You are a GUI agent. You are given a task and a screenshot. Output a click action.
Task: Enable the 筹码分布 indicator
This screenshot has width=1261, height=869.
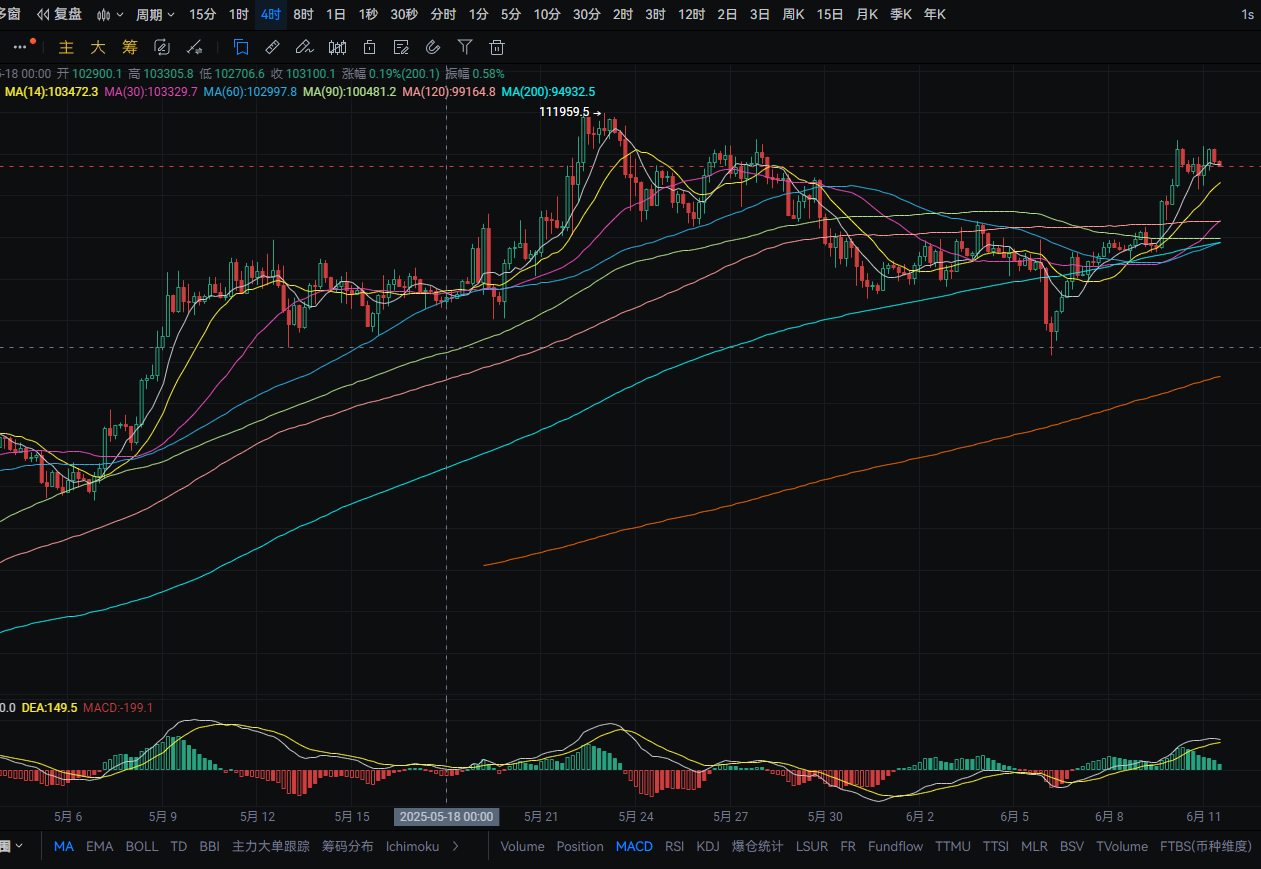347,846
